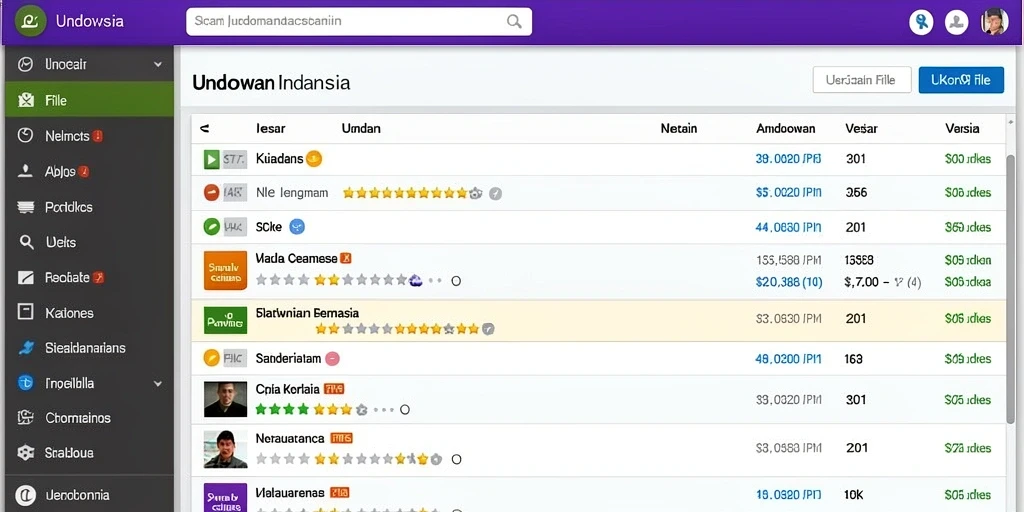The width and height of the screenshot is (1024, 512).
Task: Expand the Fnoeilblla sidebar chevron
Action: pyautogui.click(x=157, y=383)
